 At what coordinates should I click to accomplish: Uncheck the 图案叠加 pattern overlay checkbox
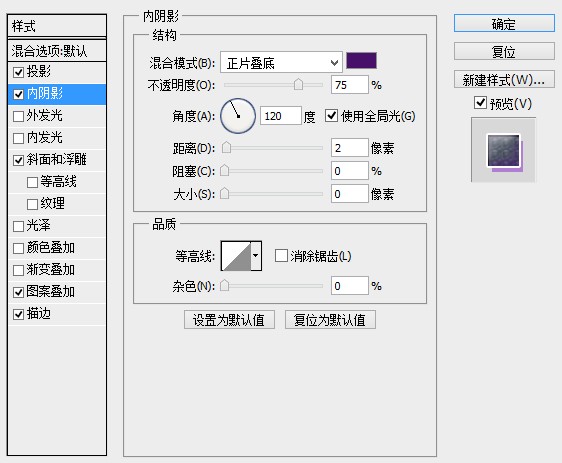pyautogui.click(x=18, y=292)
